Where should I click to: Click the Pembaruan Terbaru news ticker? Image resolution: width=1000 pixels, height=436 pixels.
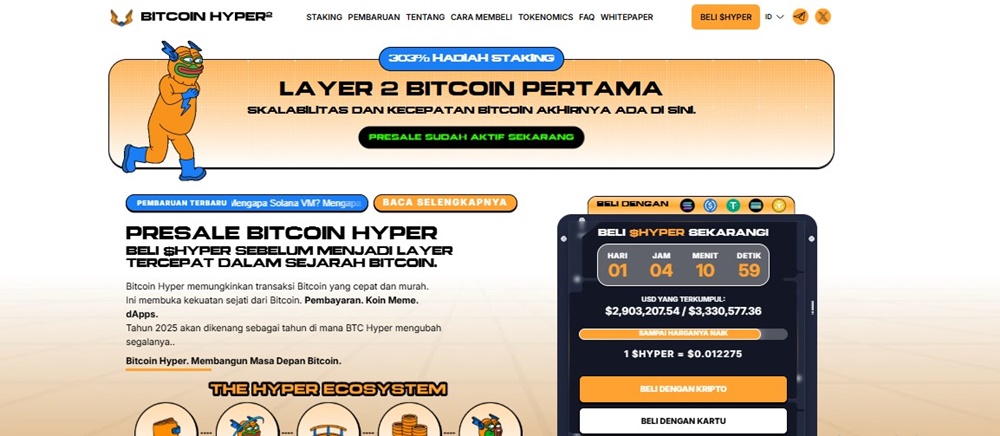tap(247, 203)
